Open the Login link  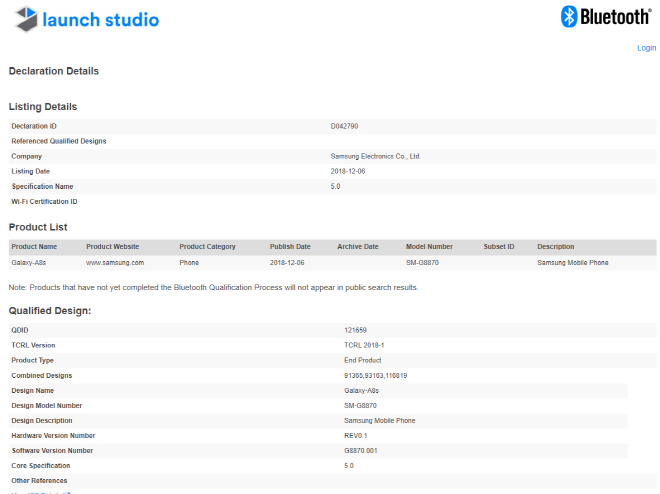tap(647, 48)
